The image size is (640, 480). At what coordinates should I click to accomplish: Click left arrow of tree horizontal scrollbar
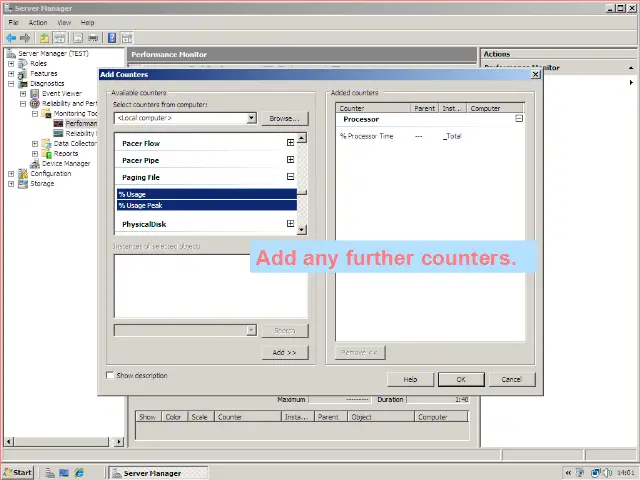(x=9, y=441)
